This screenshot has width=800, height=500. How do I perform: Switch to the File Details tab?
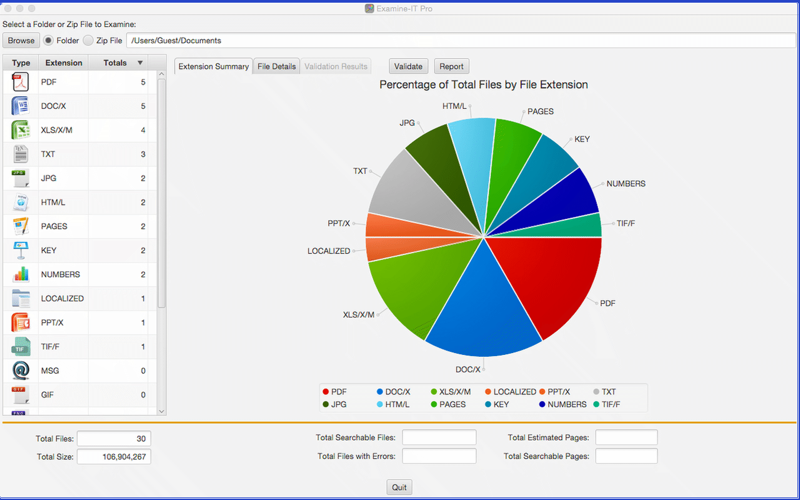pos(277,66)
